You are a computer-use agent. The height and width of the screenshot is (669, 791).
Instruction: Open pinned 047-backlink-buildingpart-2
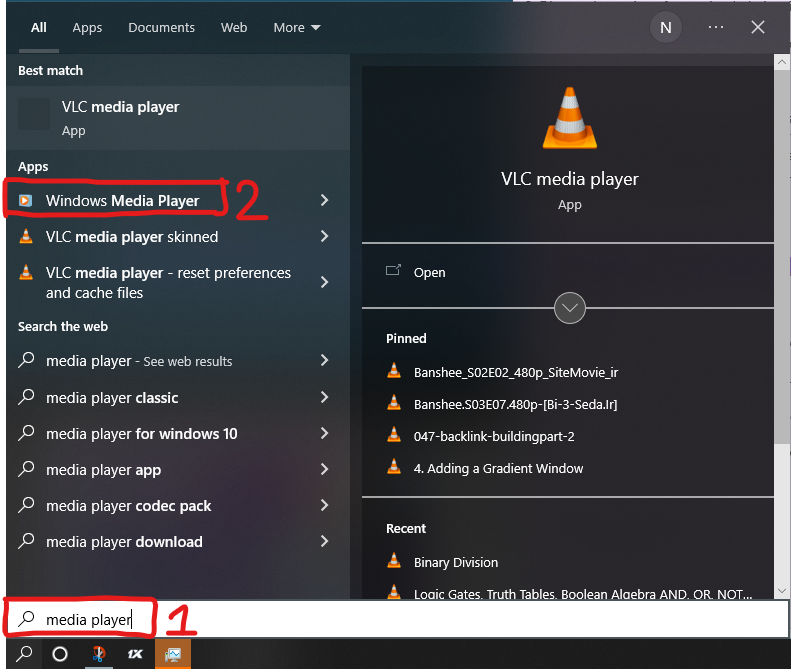tap(494, 436)
